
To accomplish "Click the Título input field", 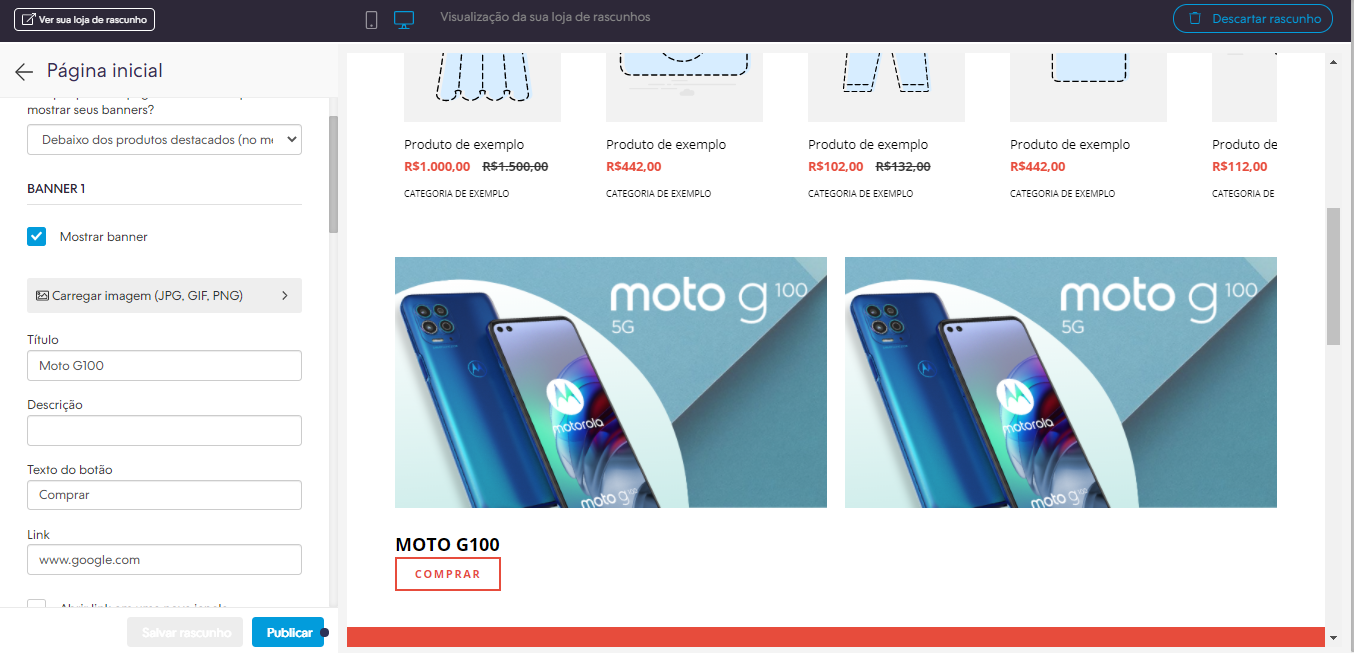I will 164,366.
